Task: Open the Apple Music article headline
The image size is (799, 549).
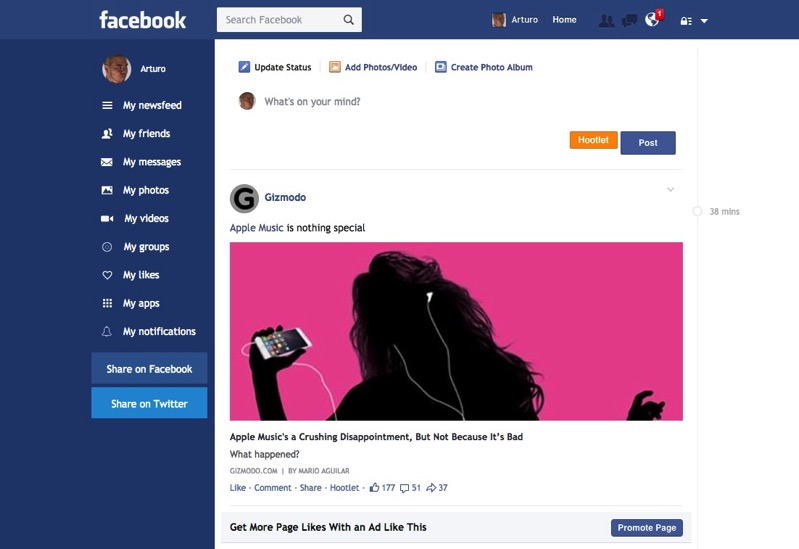Action: 376,437
